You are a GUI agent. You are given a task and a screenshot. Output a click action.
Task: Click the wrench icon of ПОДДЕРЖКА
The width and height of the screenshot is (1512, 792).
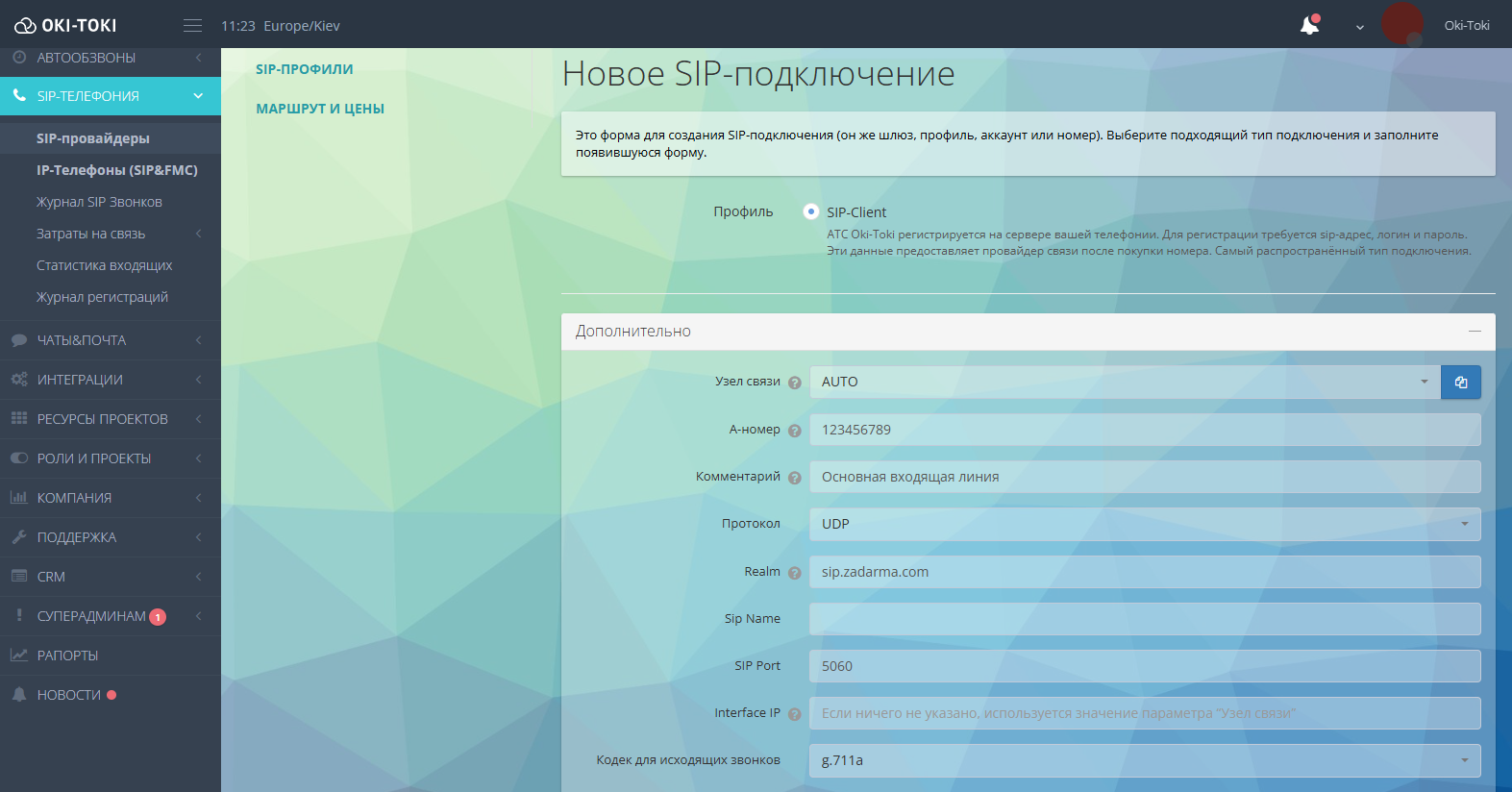point(19,536)
